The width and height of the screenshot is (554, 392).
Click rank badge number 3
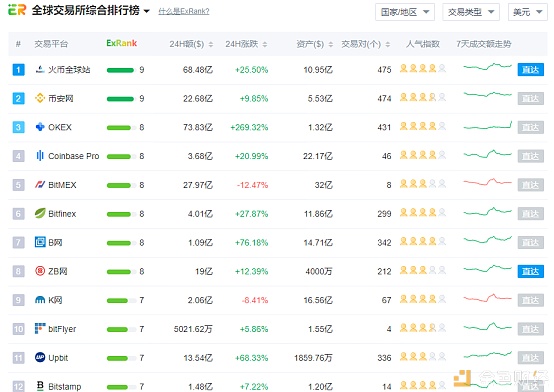18,127
